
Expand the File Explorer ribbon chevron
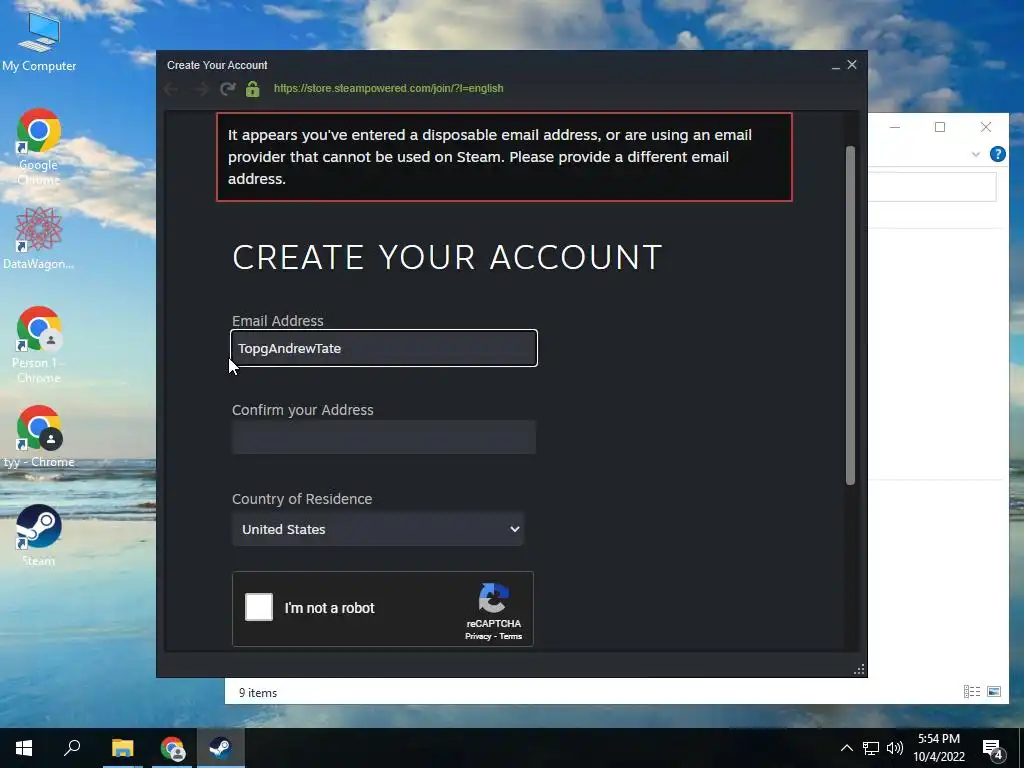point(976,155)
